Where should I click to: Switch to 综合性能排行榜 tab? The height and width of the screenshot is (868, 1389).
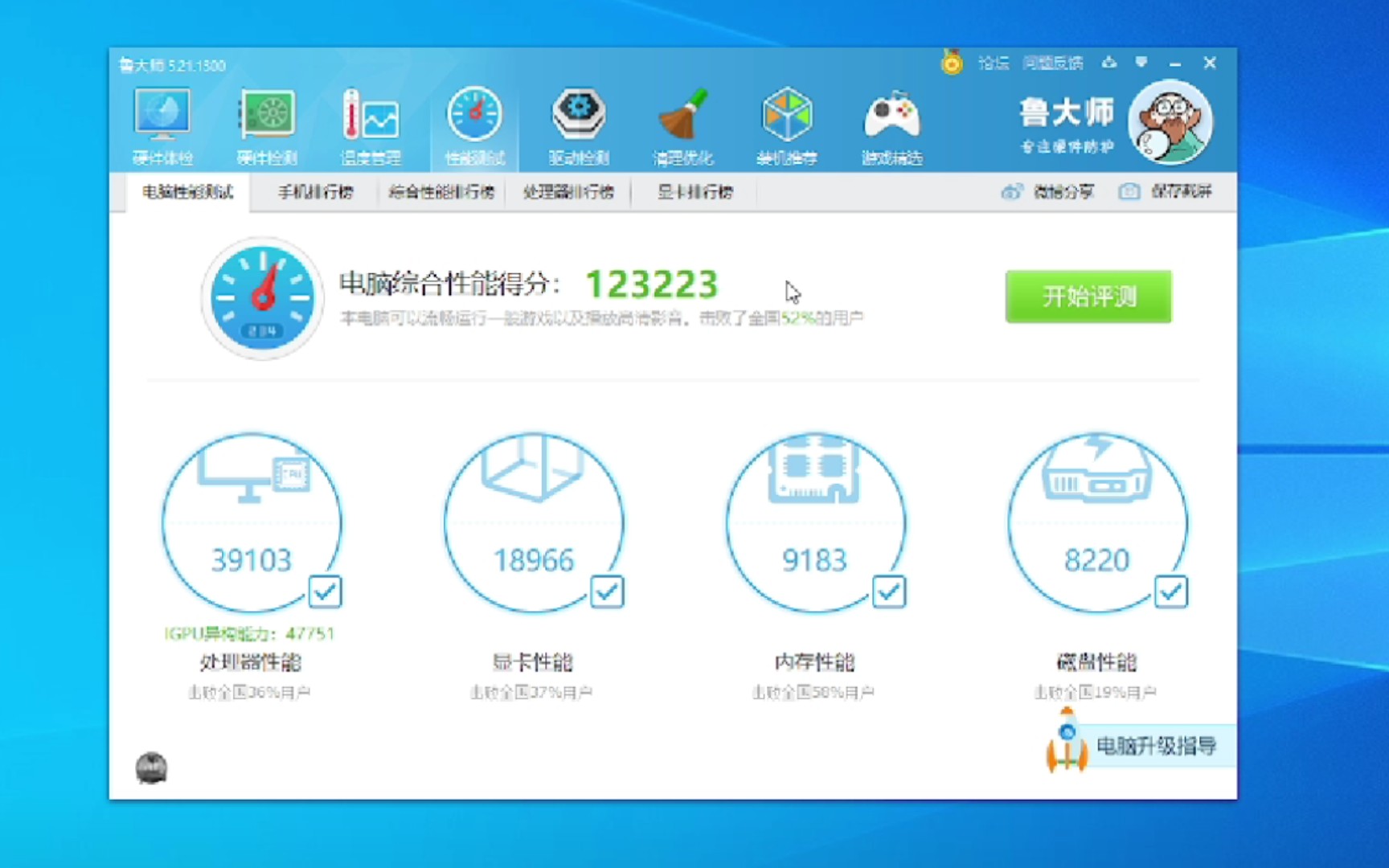tap(441, 192)
